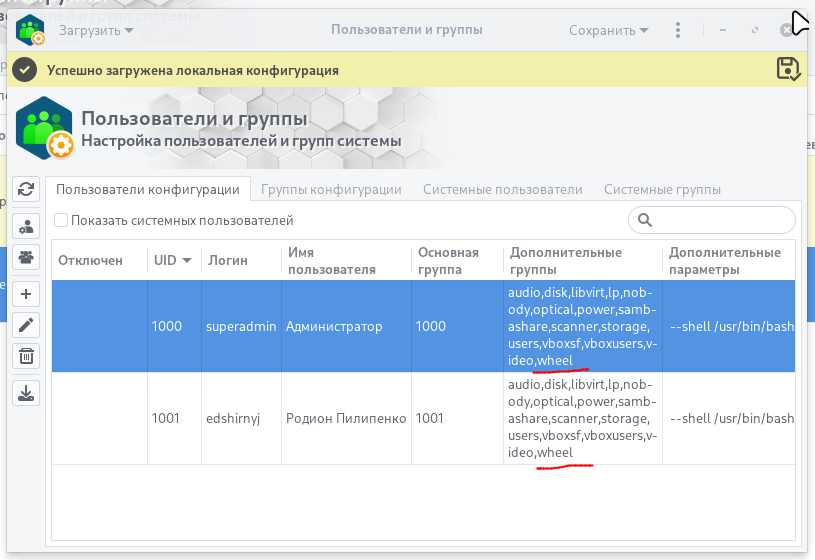Click the 'Логин' column header
815x560 pixels.
[x=228, y=260]
